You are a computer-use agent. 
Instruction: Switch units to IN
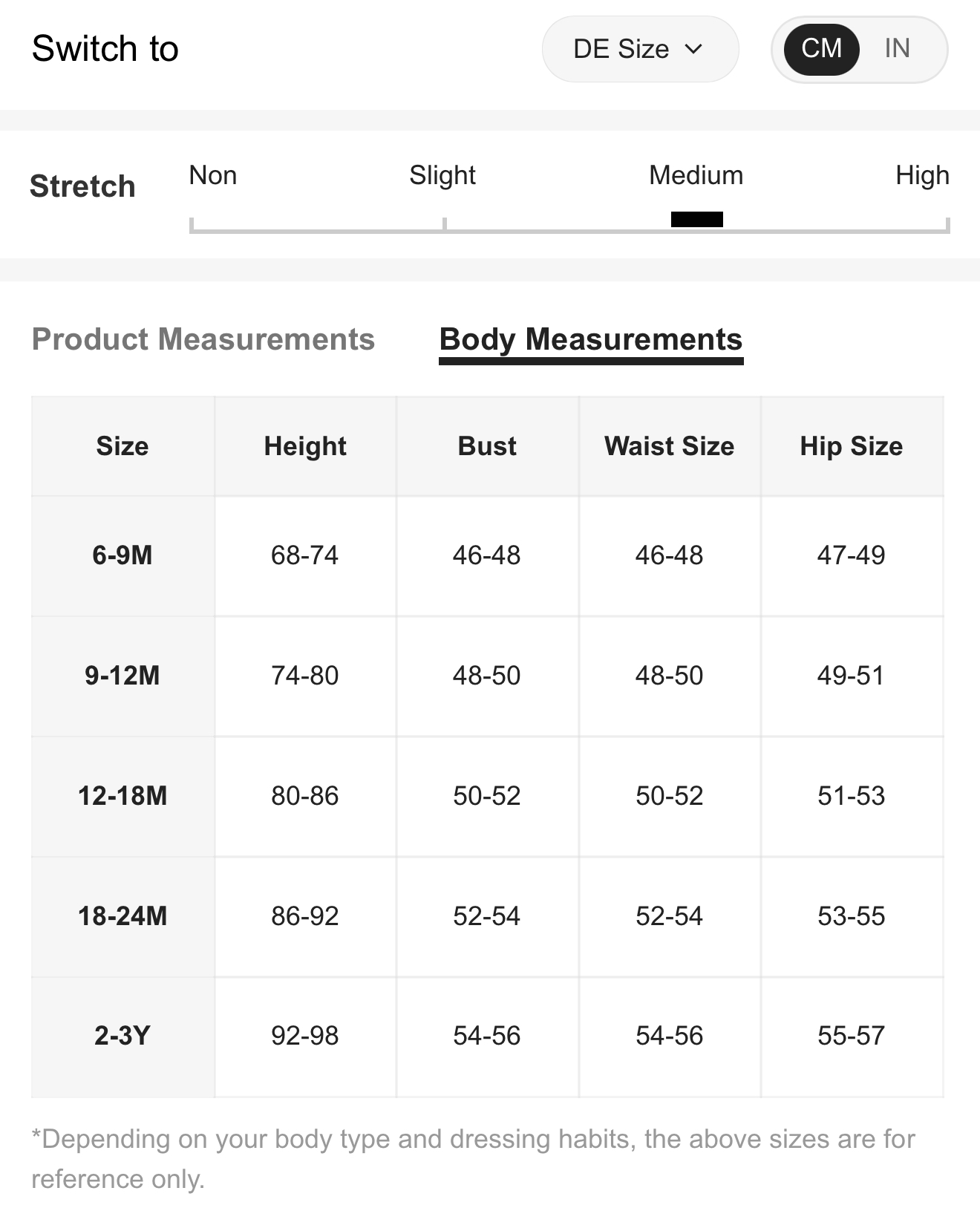[x=897, y=49]
